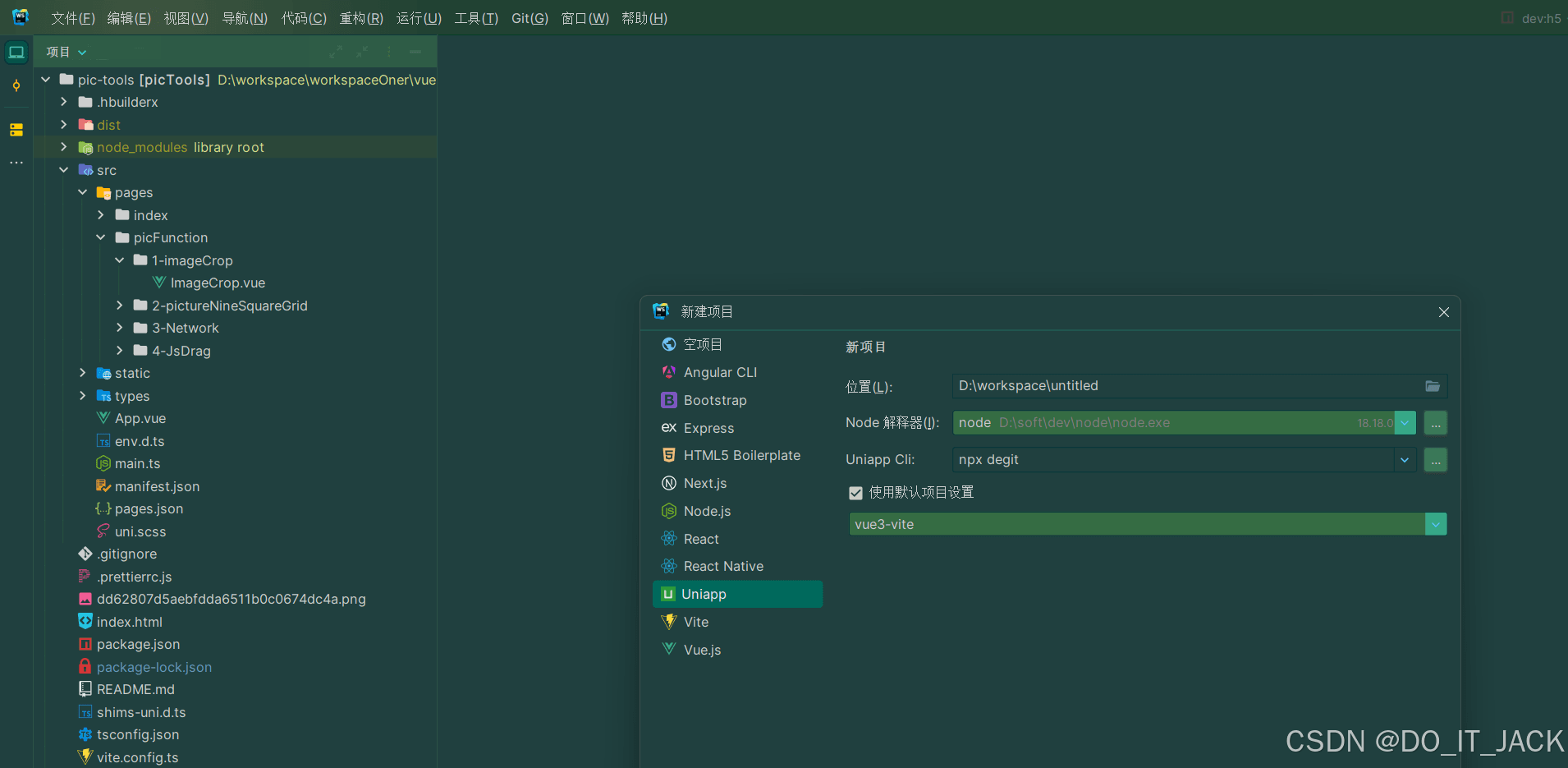
Task: Click the tsconfig.json config icon
Action: [x=85, y=734]
